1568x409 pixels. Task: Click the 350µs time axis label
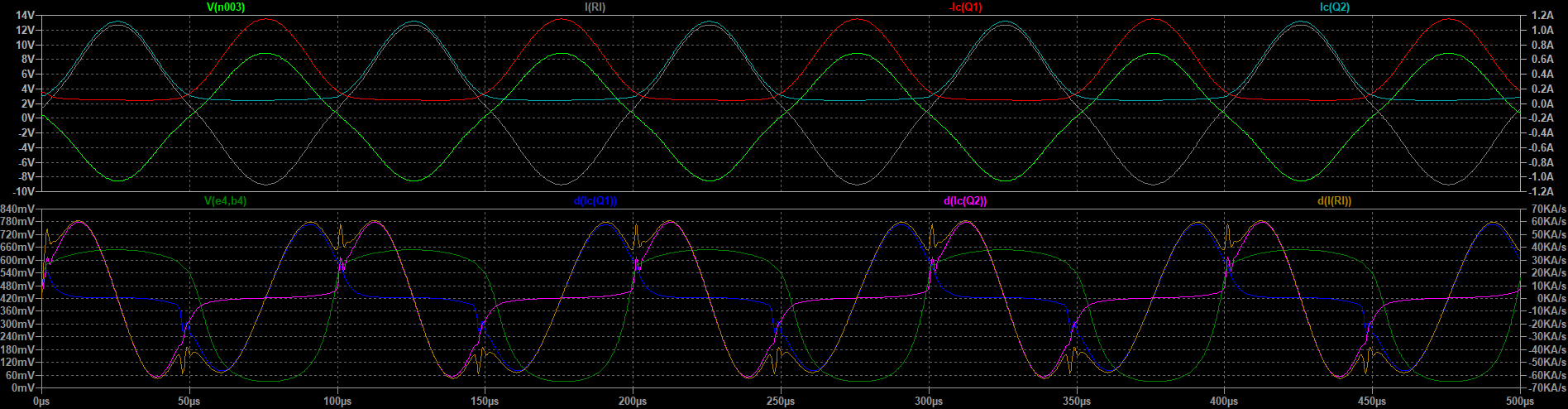(x=1076, y=402)
